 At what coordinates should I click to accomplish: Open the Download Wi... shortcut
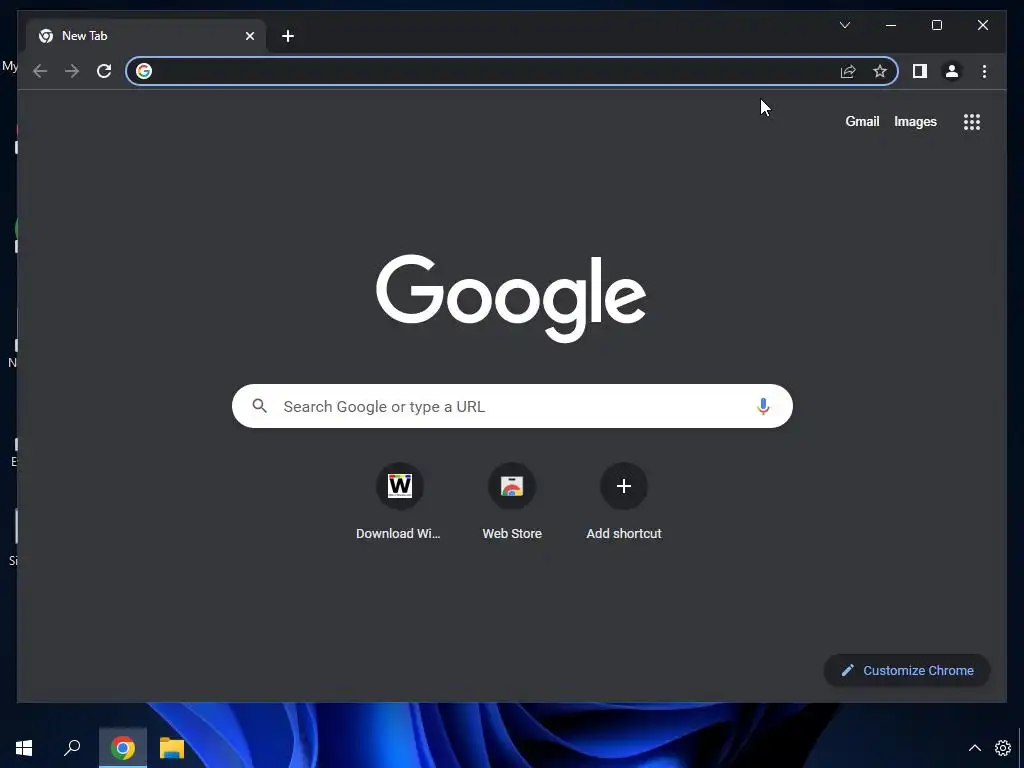[x=399, y=500]
